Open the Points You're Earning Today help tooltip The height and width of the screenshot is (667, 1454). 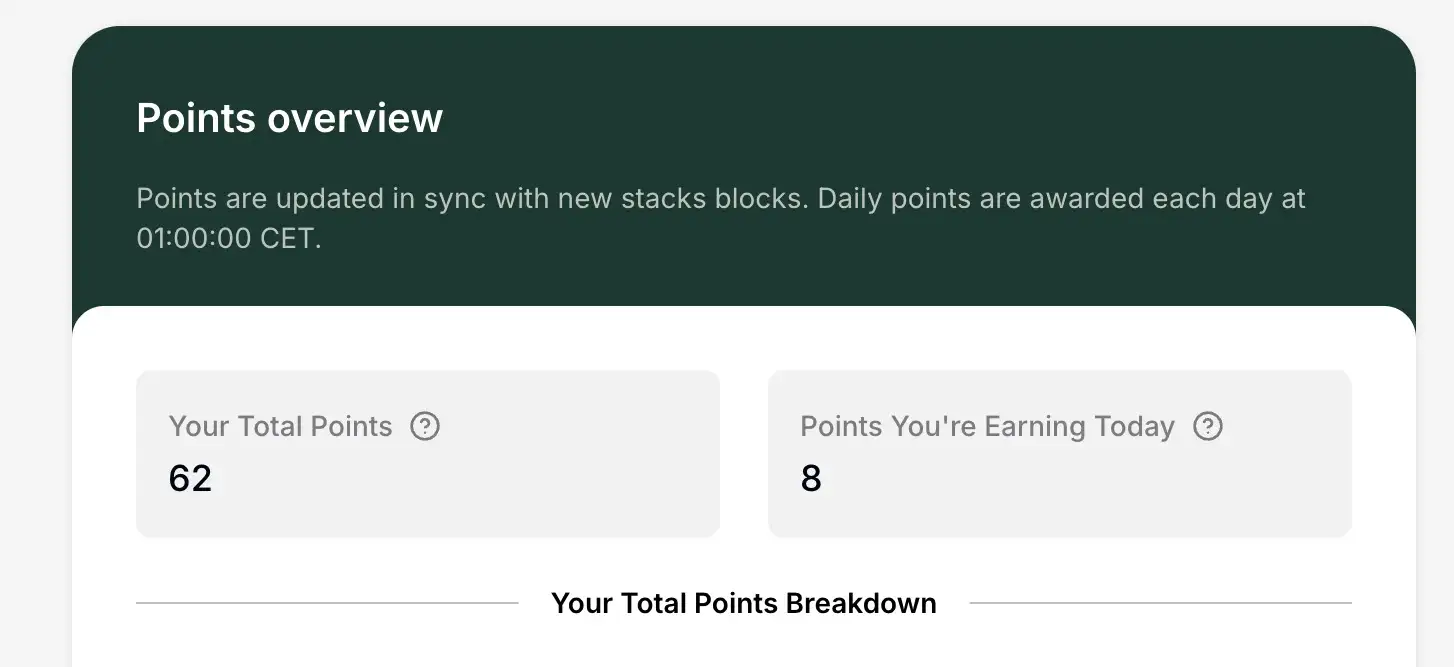click(x=1208, y=427)
